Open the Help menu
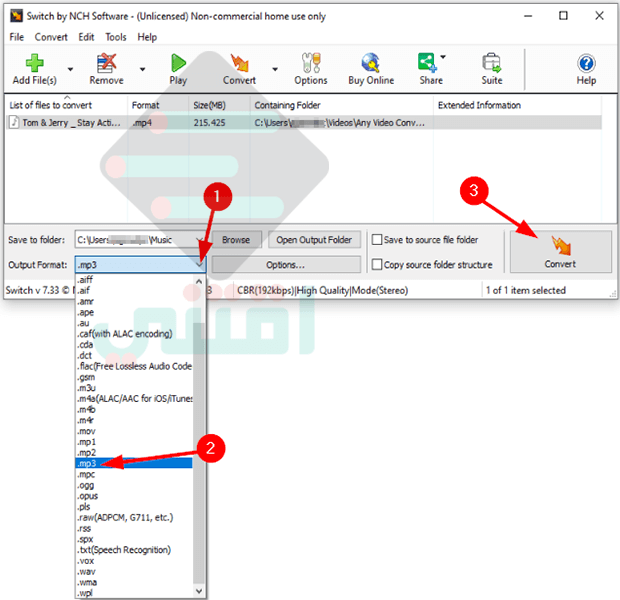 click(147, 37)
